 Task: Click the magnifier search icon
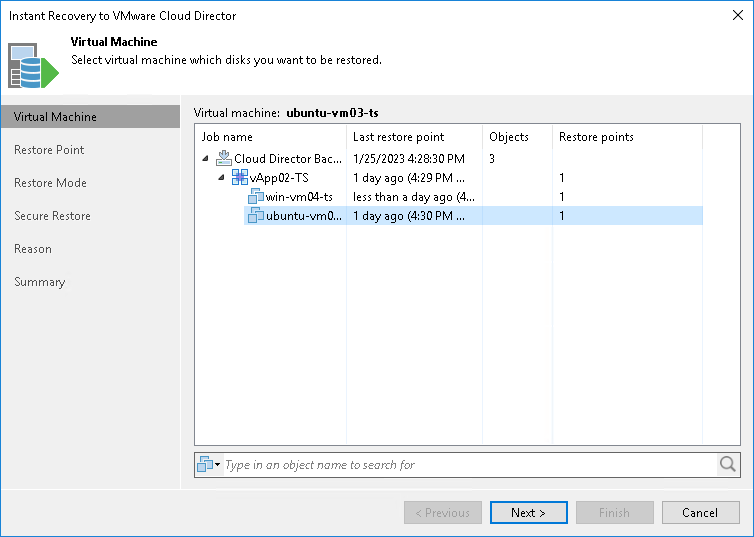pos(728,464)
